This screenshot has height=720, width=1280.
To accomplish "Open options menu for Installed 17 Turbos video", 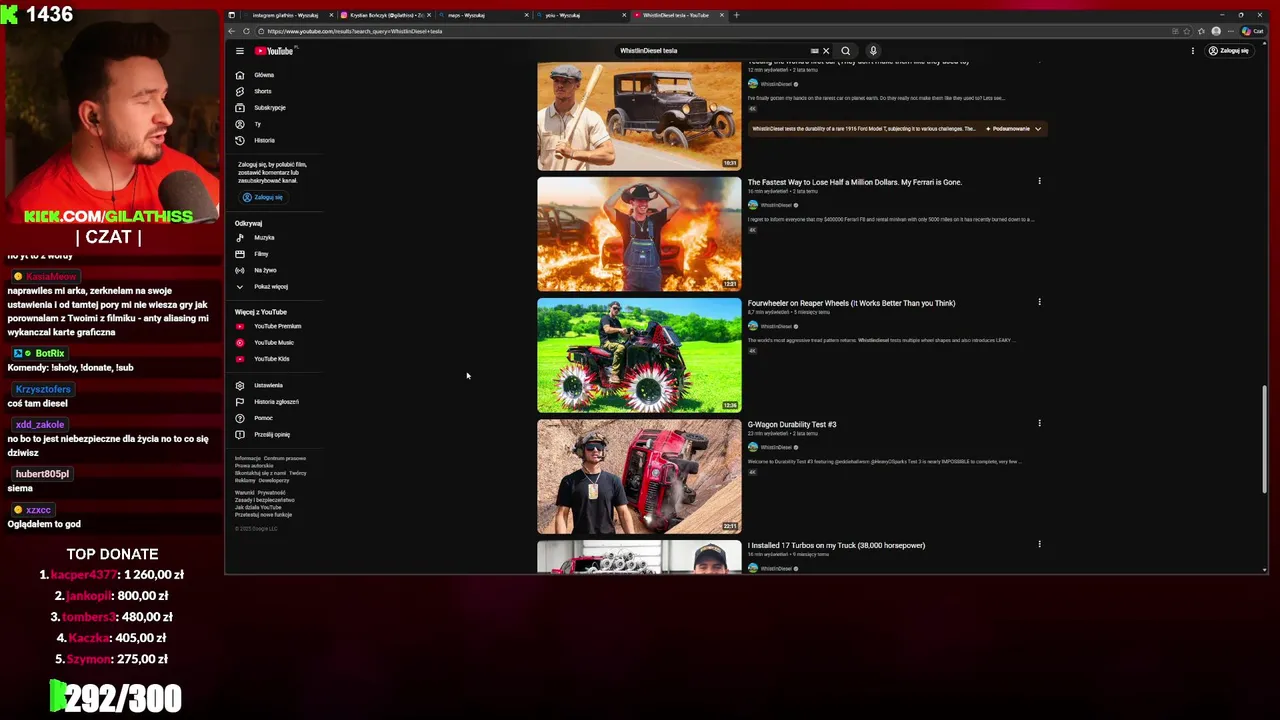I will click(x=1039, y=544).
